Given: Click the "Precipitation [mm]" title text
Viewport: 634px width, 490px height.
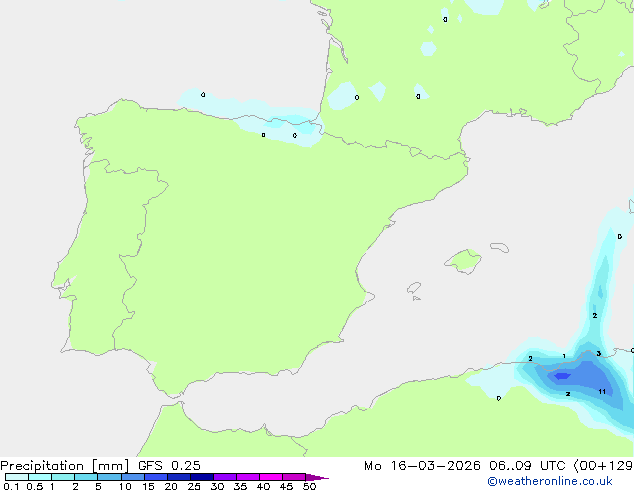Looking at the screenshot, I should (65, 466).
